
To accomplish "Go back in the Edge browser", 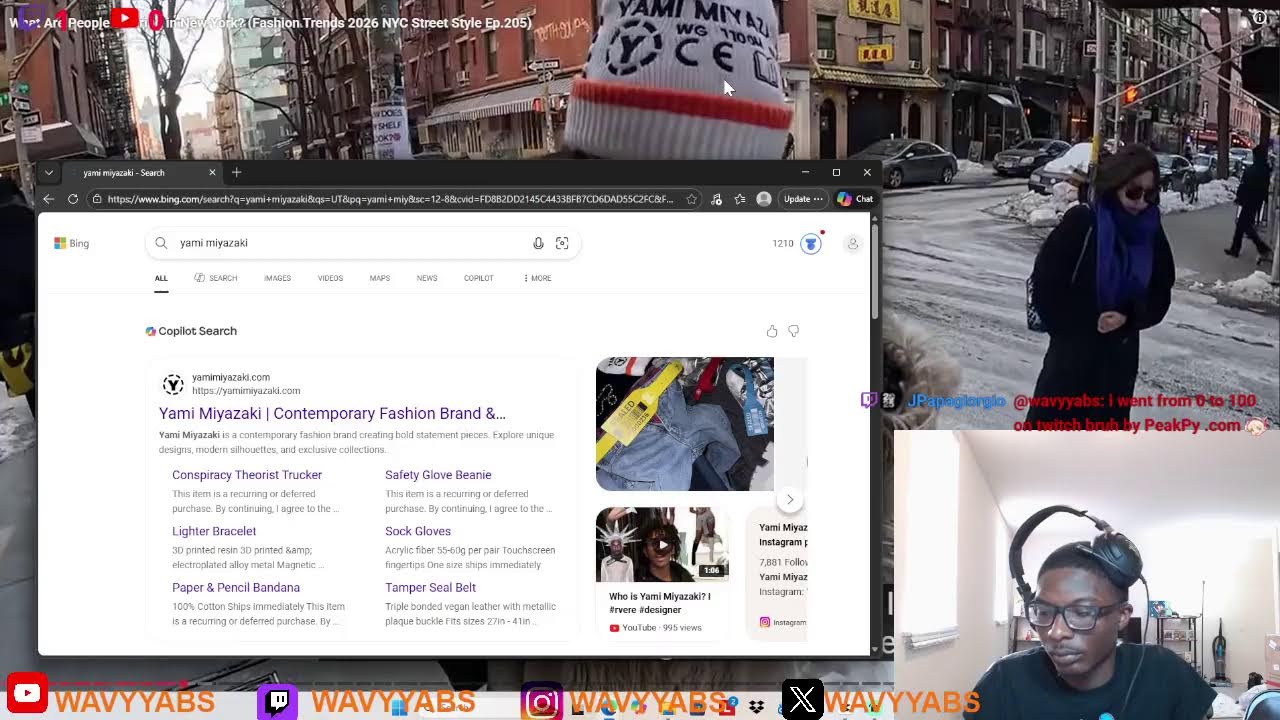I will pyautogui.click(x=48, y=199).
